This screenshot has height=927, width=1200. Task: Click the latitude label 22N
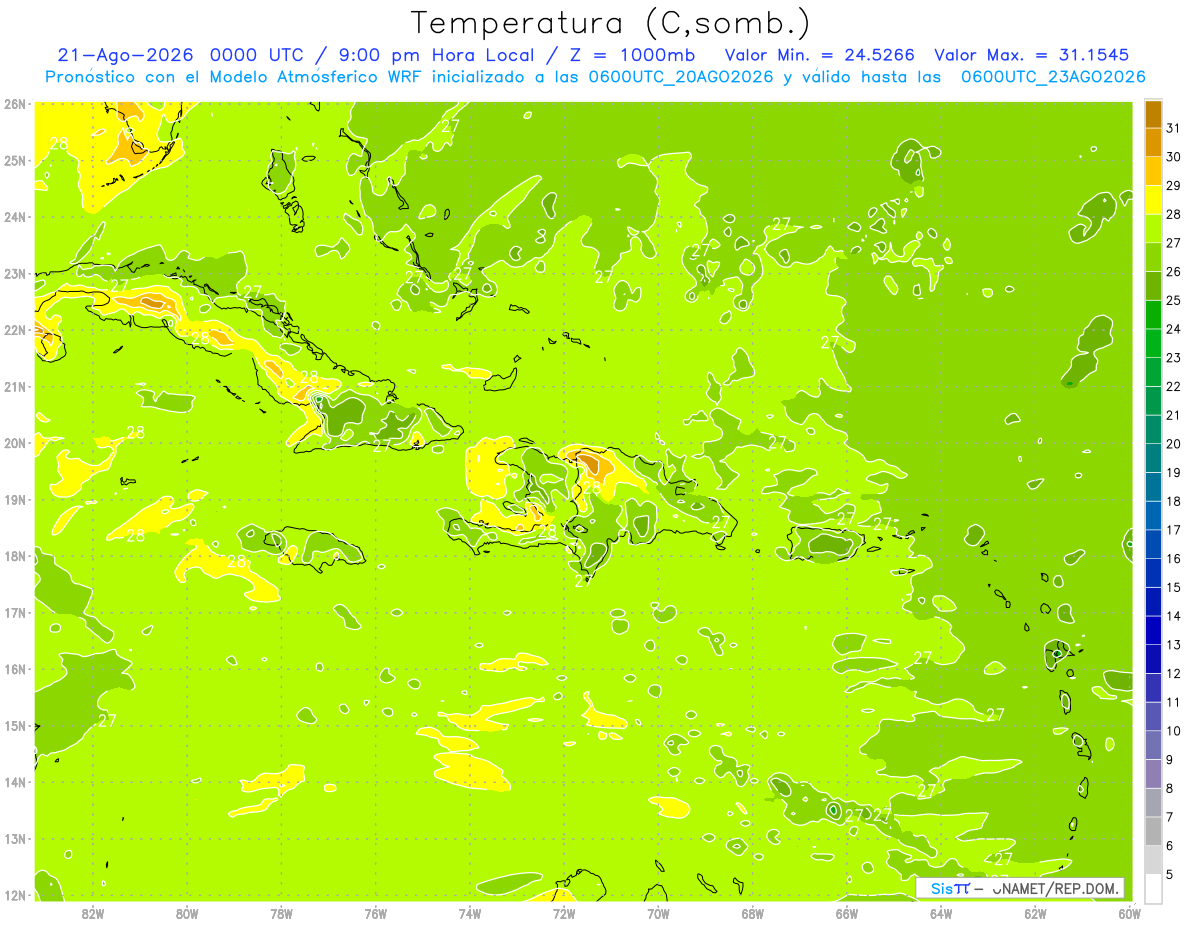[15, 330]
